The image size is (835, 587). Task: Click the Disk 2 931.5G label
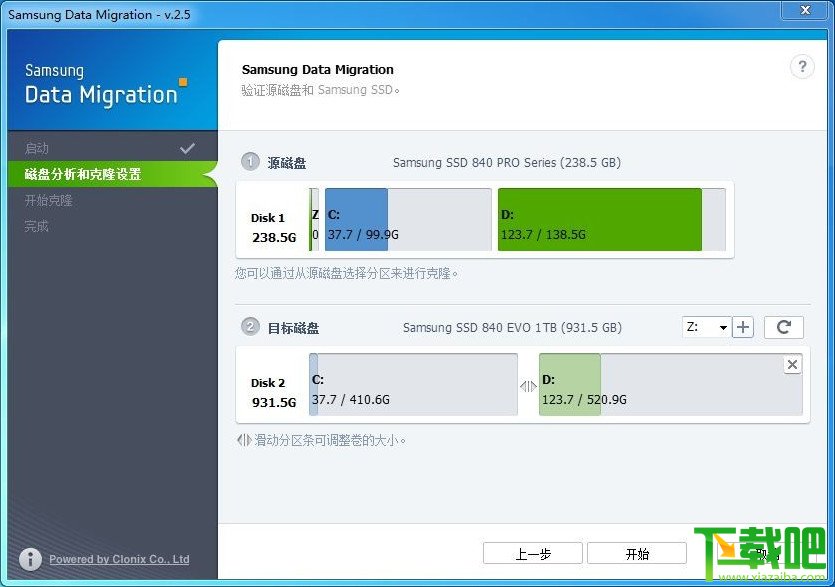(x=273, y=393)
